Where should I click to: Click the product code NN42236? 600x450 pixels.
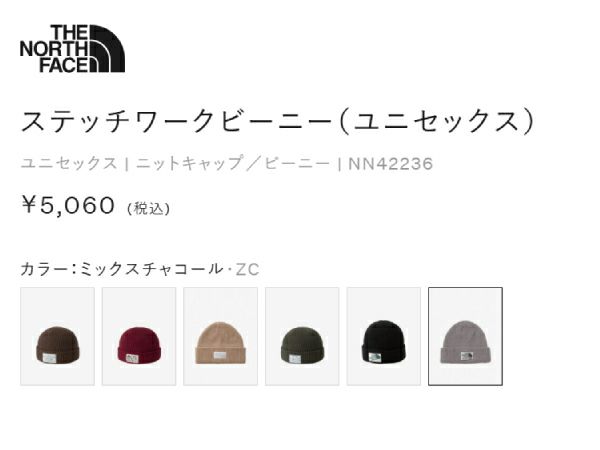tap(391, 164)
